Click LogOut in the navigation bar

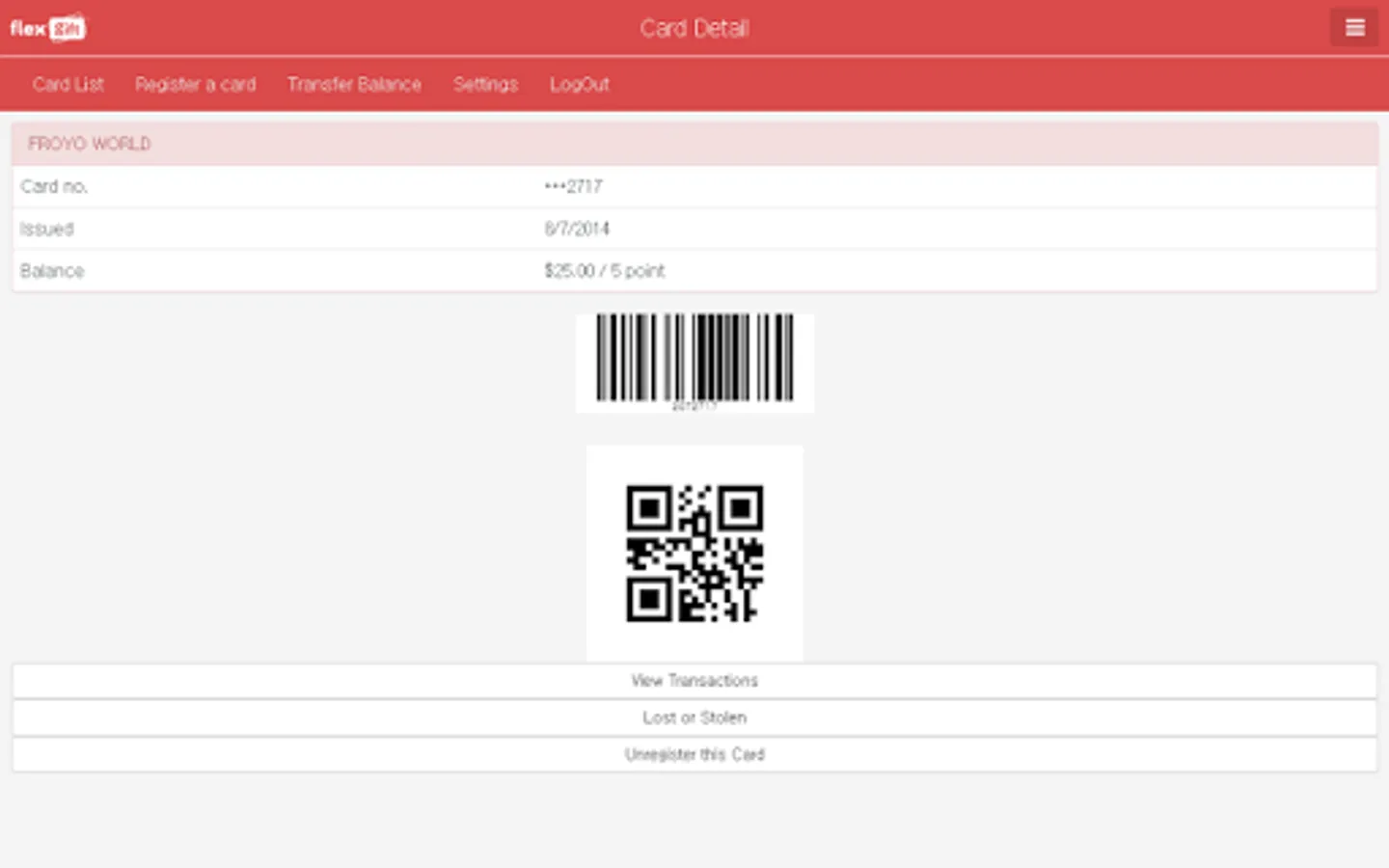tap(580, 84)
